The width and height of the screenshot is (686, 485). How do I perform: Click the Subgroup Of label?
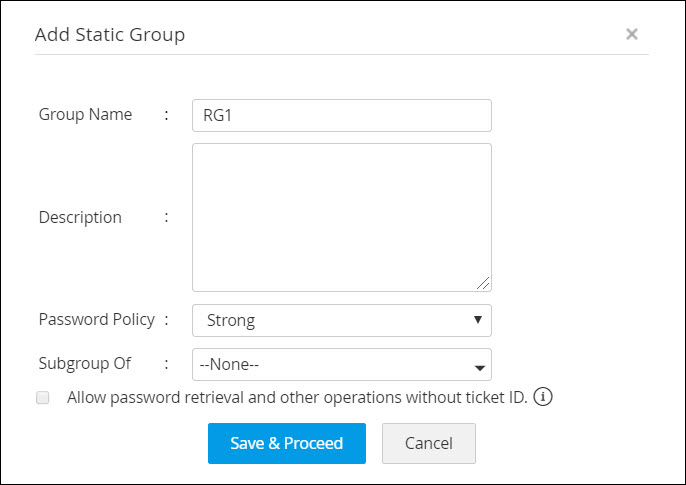point(85,364)
